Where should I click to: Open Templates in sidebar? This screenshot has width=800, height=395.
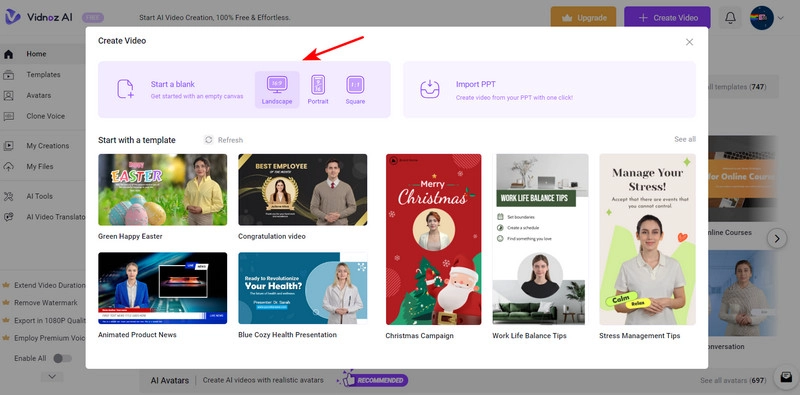pyautogui.click(x=43, y=75)
